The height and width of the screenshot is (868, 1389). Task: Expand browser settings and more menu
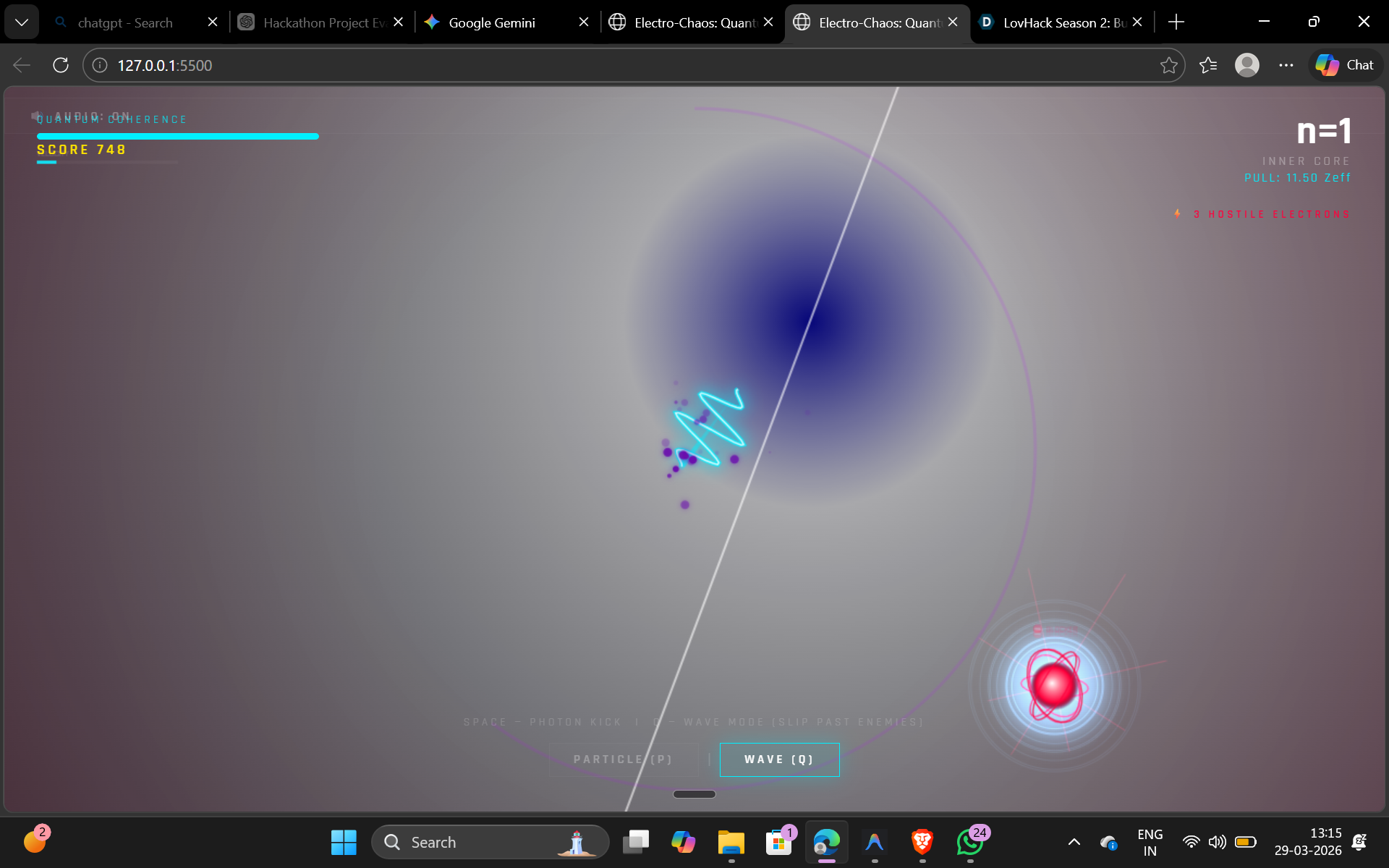coord(1286,65)
